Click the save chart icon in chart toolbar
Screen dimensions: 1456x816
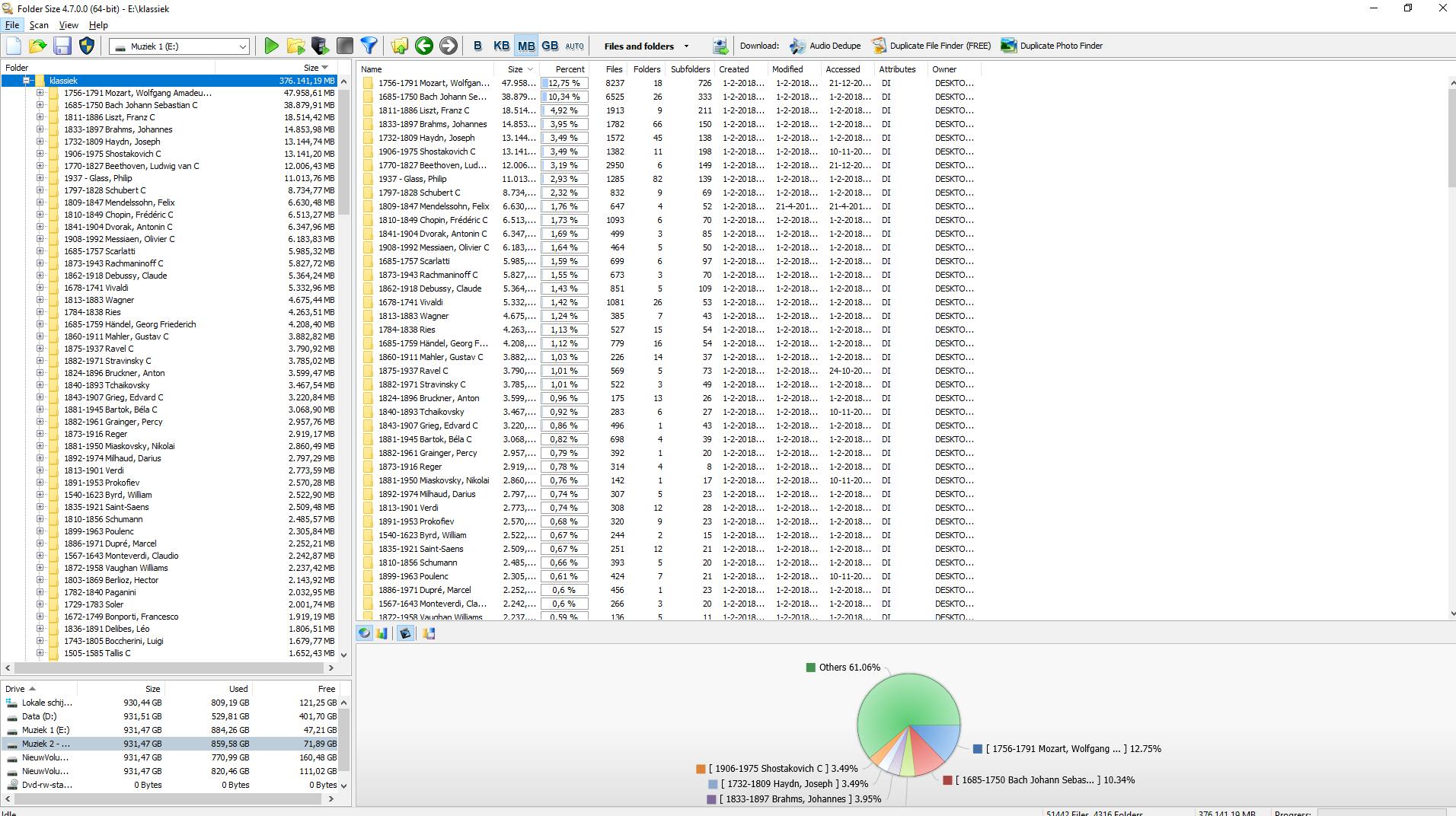(x=429, y=633)
